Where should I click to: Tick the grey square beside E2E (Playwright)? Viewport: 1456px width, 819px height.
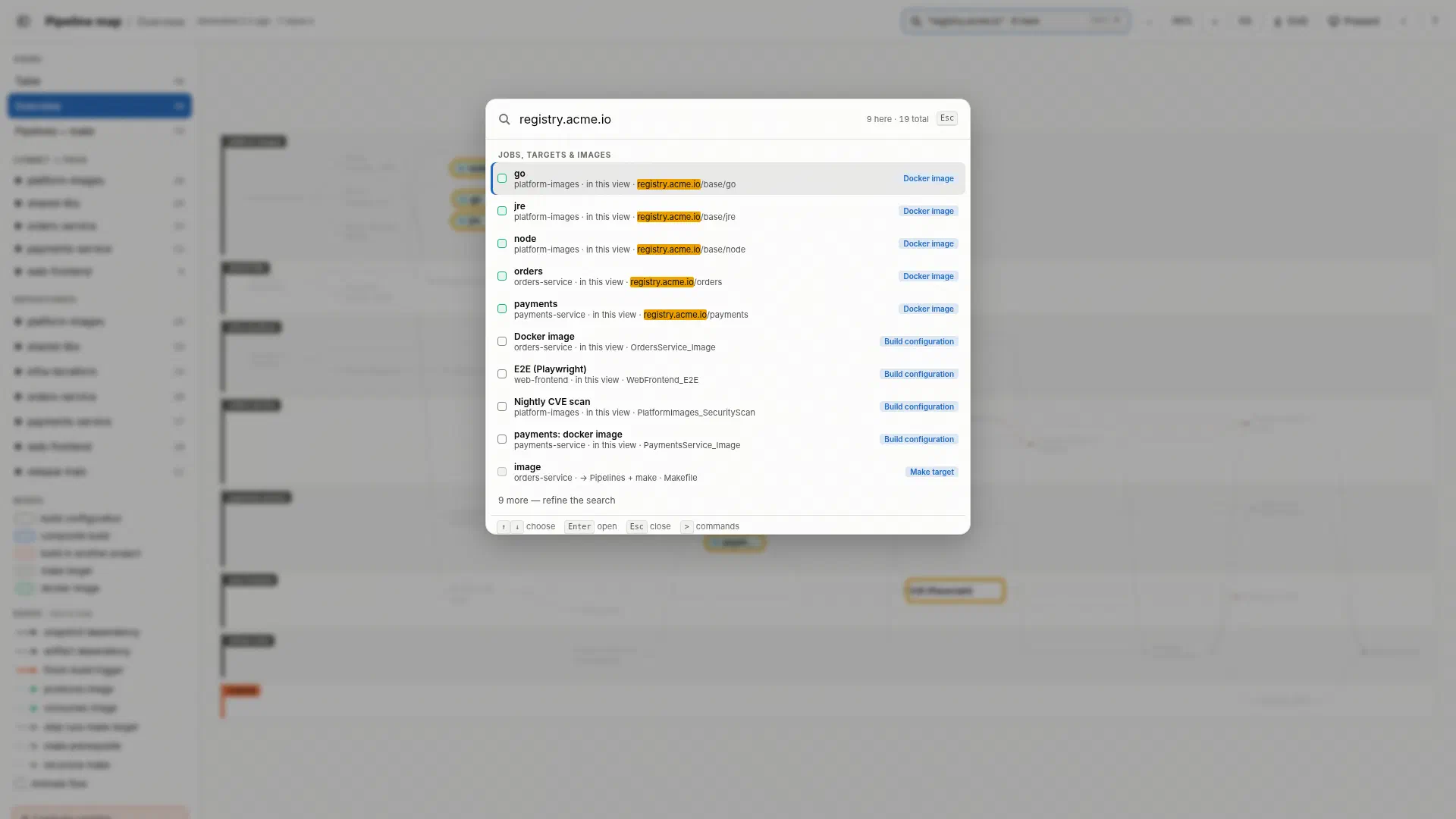pyautogui.click(x=502, y=374)
